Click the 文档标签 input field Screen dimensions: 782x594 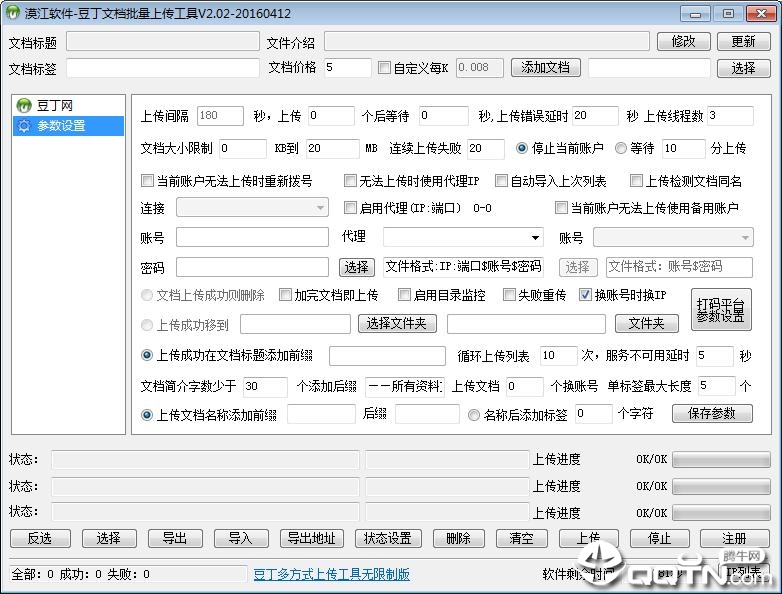(x=163, y=68)
